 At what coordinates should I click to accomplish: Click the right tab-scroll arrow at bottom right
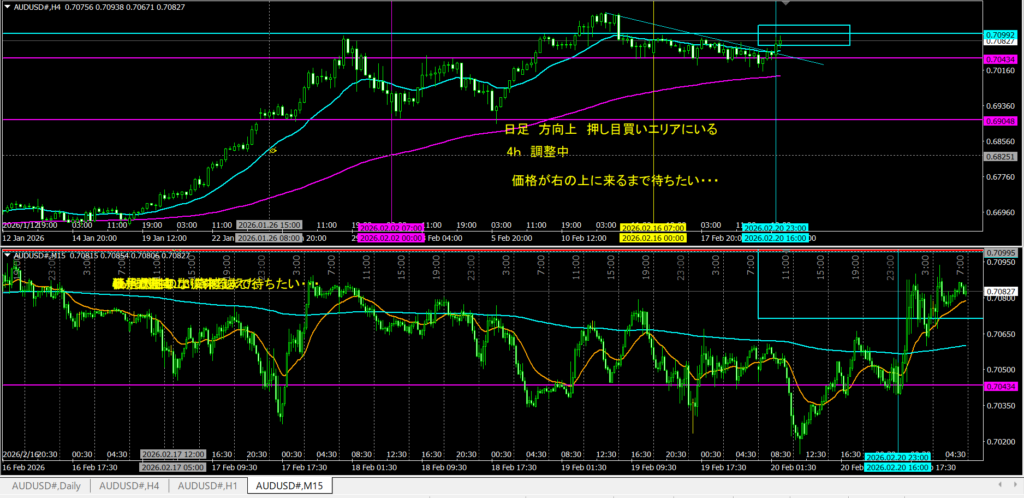pyautogui.click(x=1015, y=486)
